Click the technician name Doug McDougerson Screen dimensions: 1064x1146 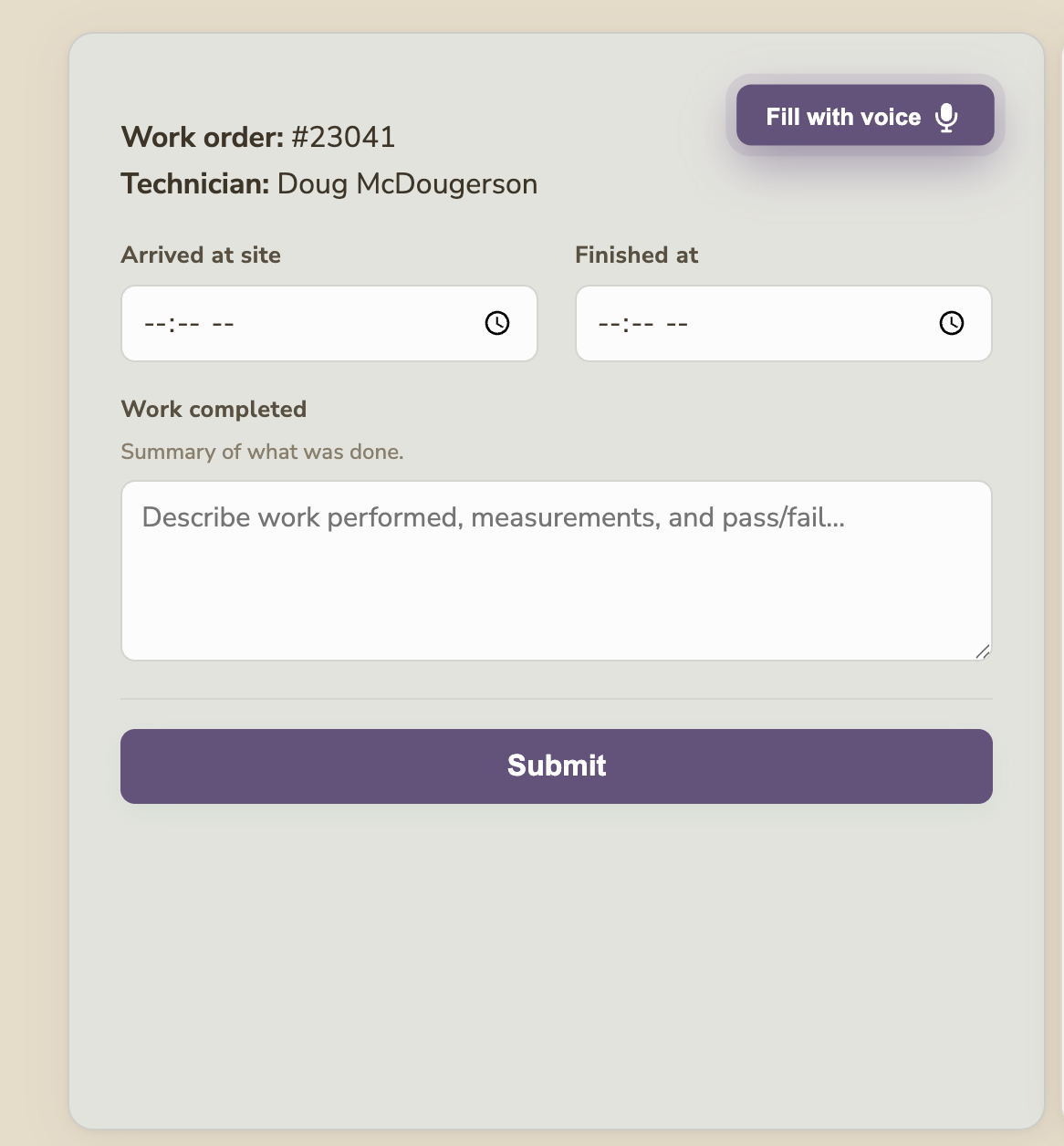click(407, 184)
